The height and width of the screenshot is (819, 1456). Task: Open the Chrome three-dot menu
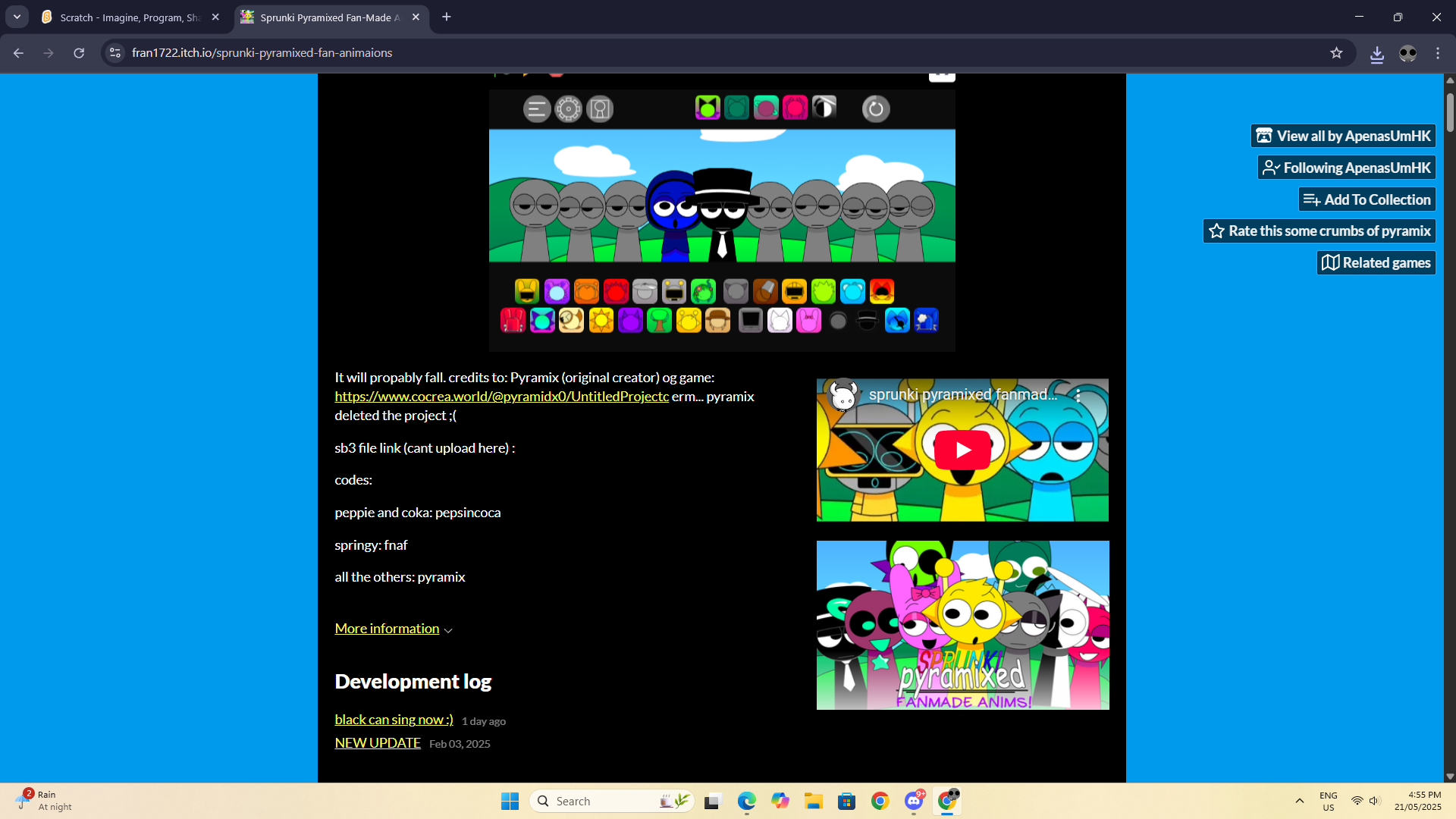tap(1438, 53)
